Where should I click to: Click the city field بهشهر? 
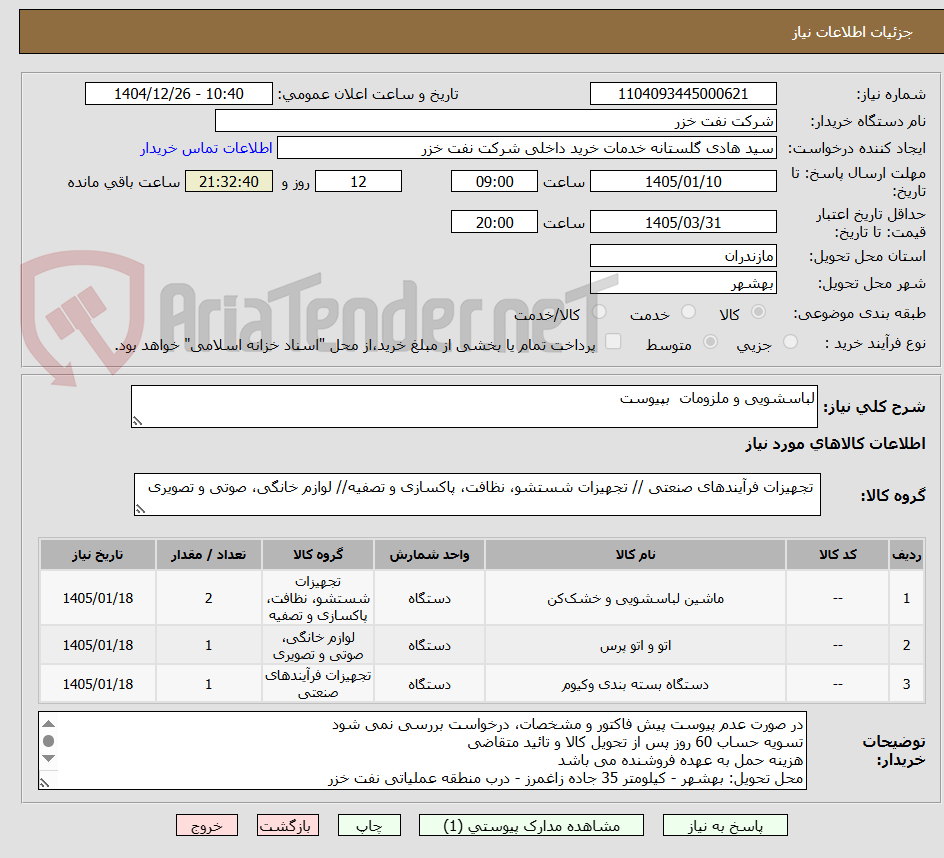tap(683, 283)
